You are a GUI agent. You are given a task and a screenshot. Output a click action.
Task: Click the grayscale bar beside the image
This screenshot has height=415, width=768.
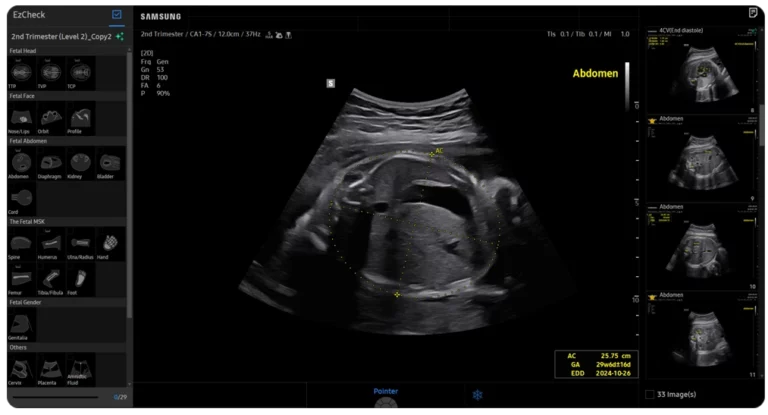(x=627, y=87)
